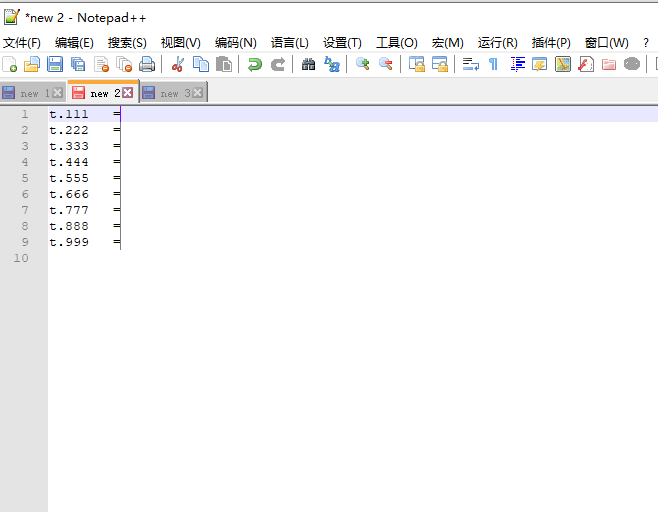Open the 编辑(E) menu
This screenshot has height=512, width=658.
[x=74, y=43]
